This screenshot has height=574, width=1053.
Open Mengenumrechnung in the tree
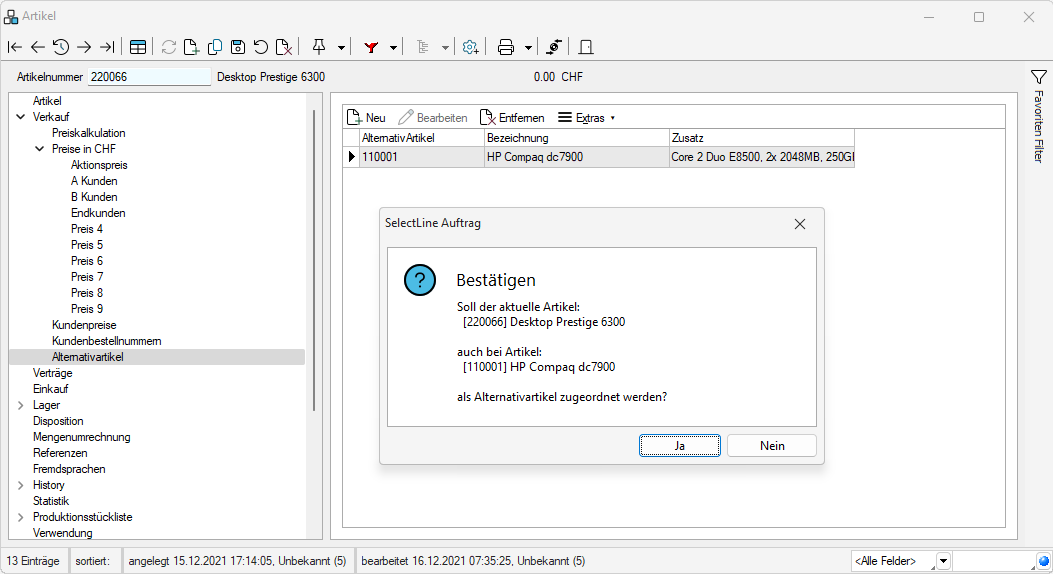81,437
